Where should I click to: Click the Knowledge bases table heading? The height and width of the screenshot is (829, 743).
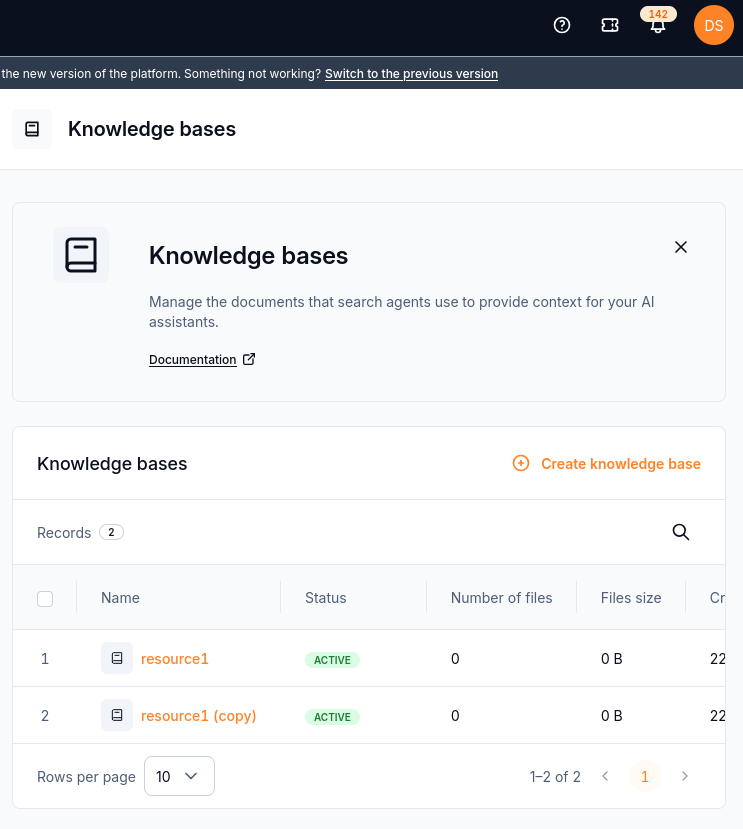point(112,464)
